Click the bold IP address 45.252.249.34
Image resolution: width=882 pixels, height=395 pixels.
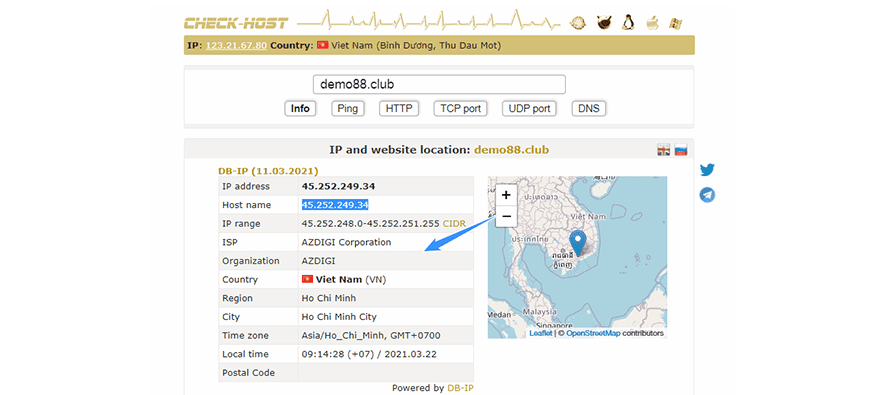tap(339, 186)
